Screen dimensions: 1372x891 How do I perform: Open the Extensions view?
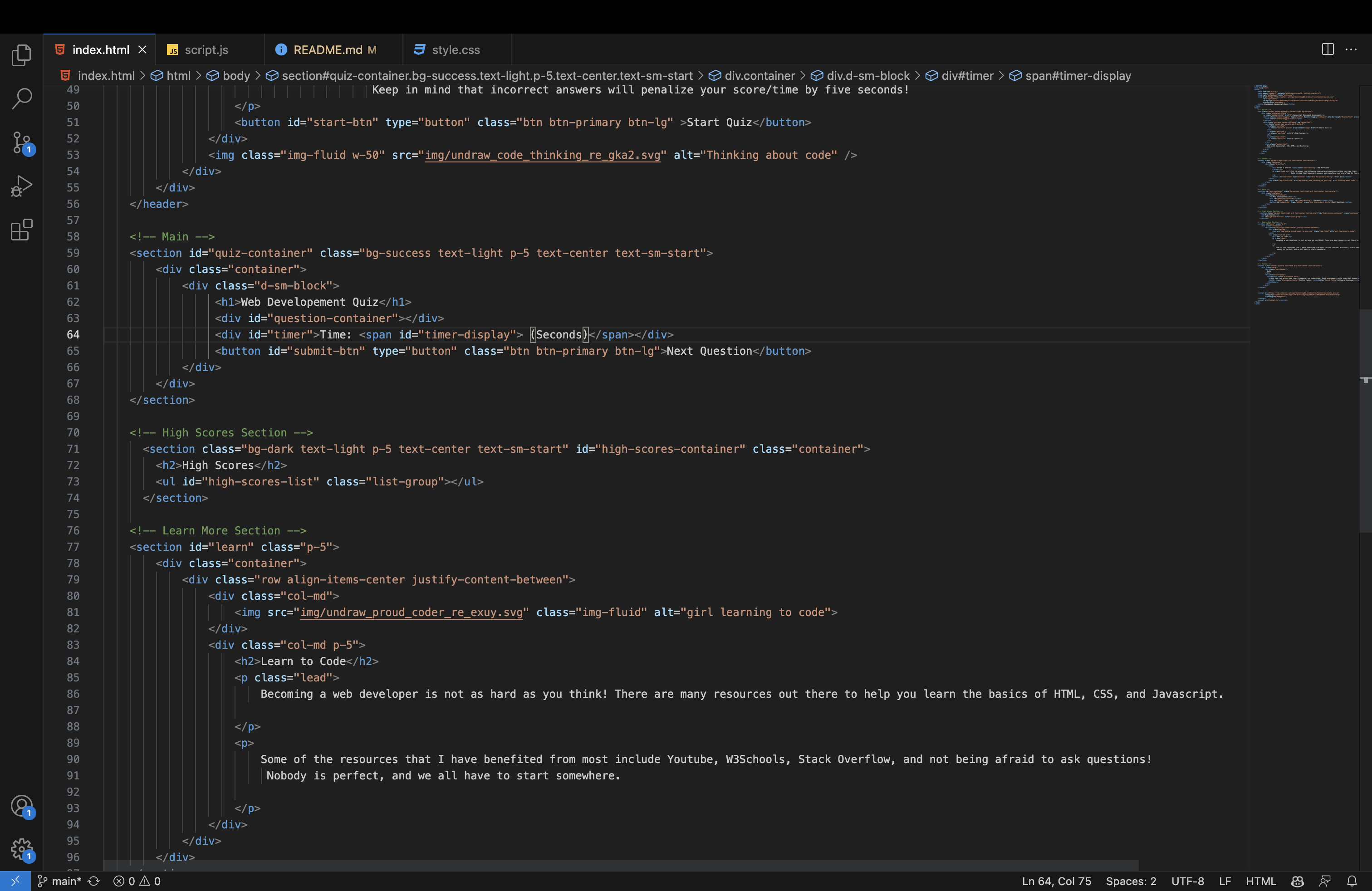pyautogui.click(x=21, y=230)
